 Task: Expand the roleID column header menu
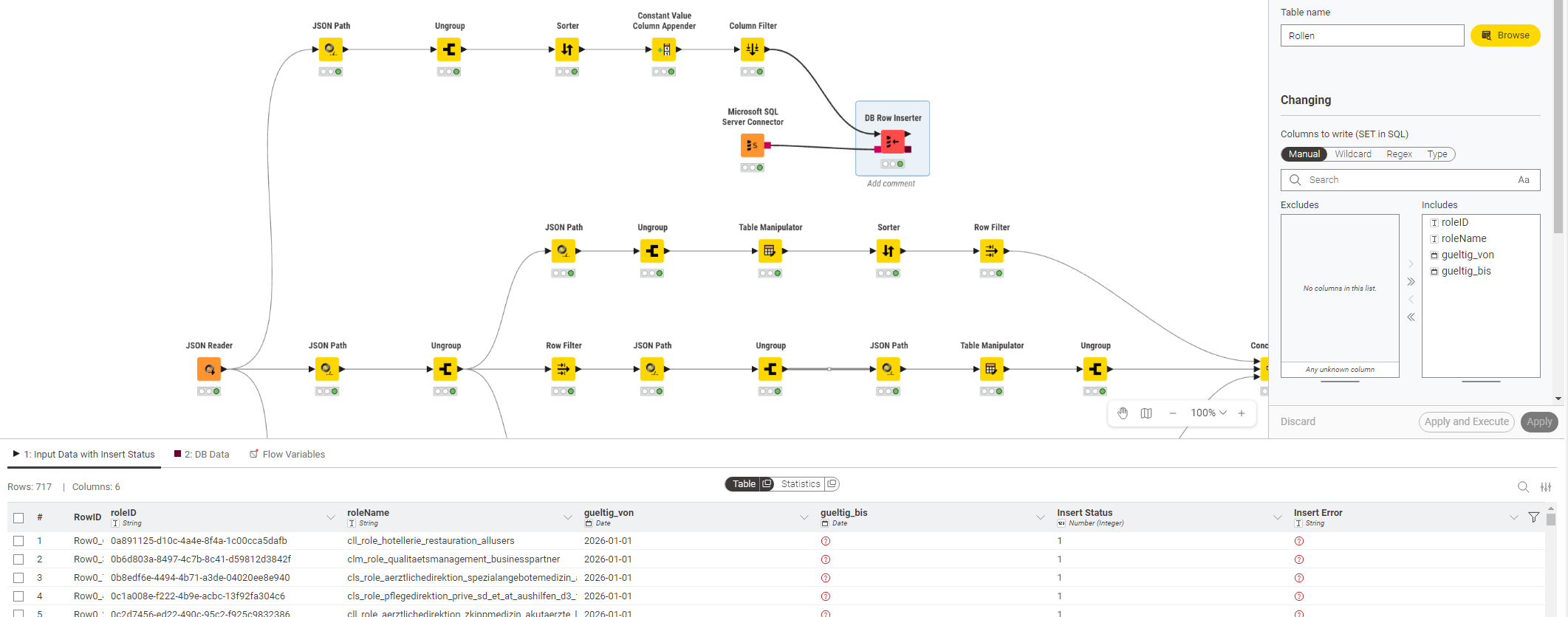pyautogui.click(x=331, y=518)
